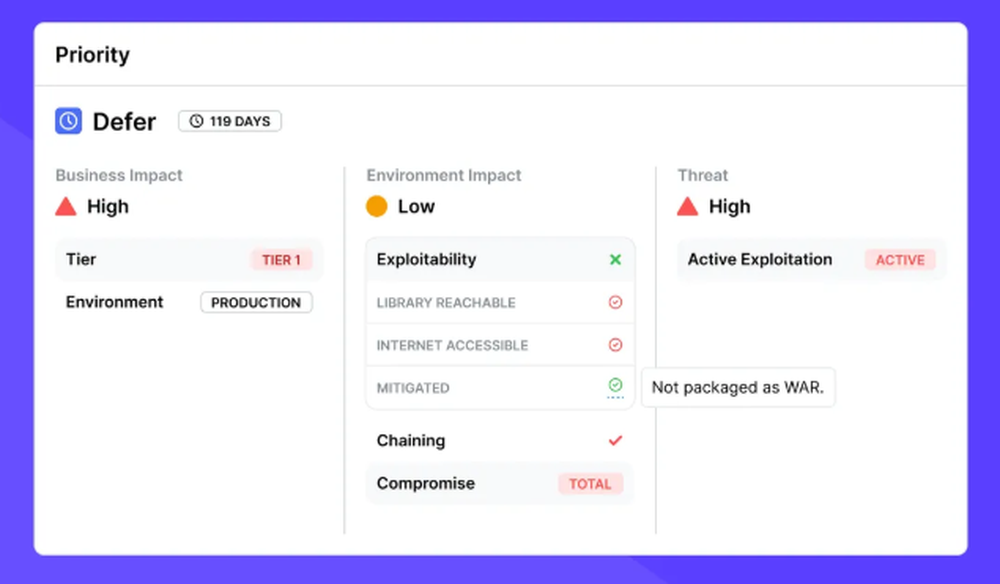
Task: Click the red status icon for Library Reachable
Action: click(x=617, y=302)
